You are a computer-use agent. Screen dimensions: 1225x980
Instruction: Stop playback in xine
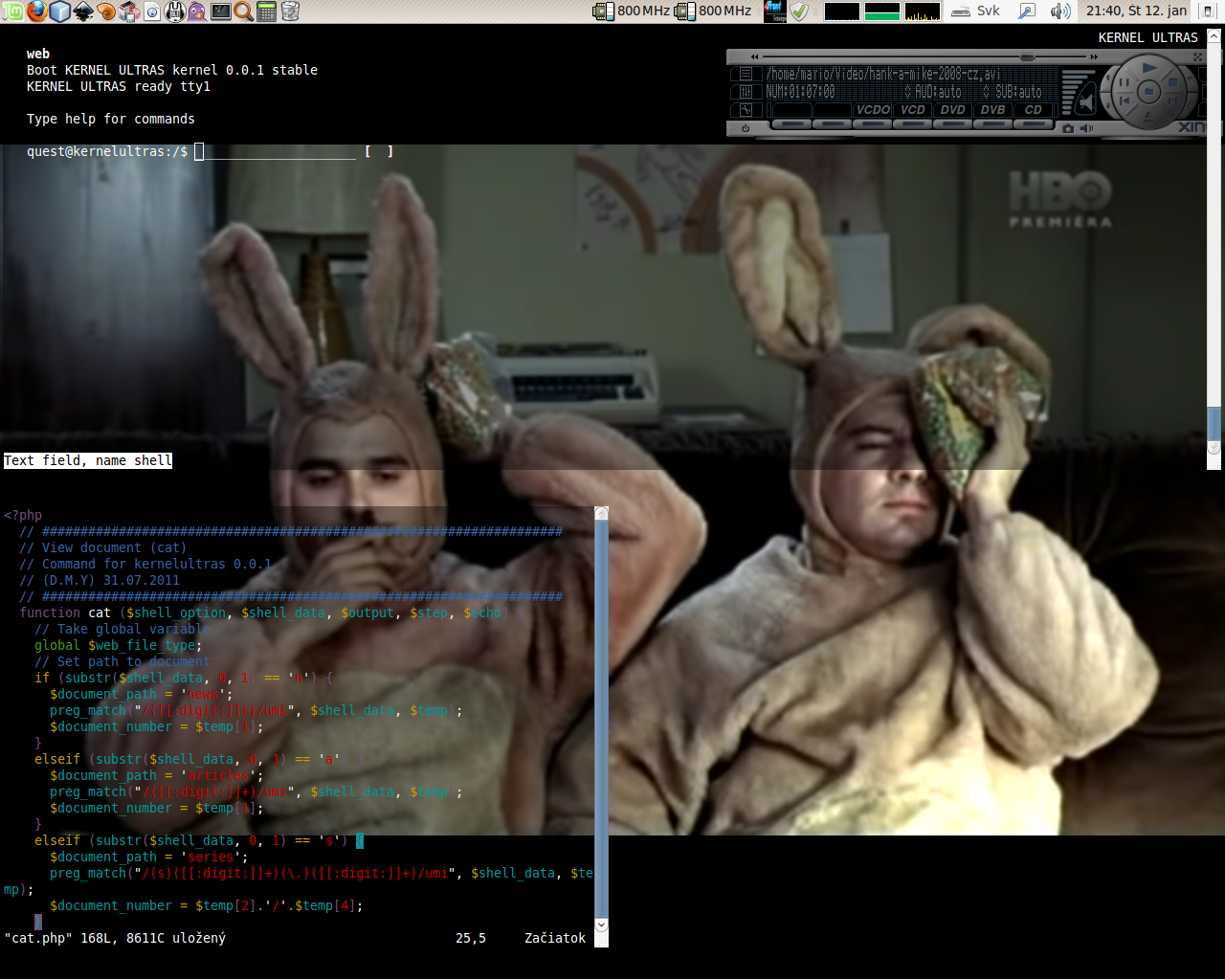pos(1172,82)
